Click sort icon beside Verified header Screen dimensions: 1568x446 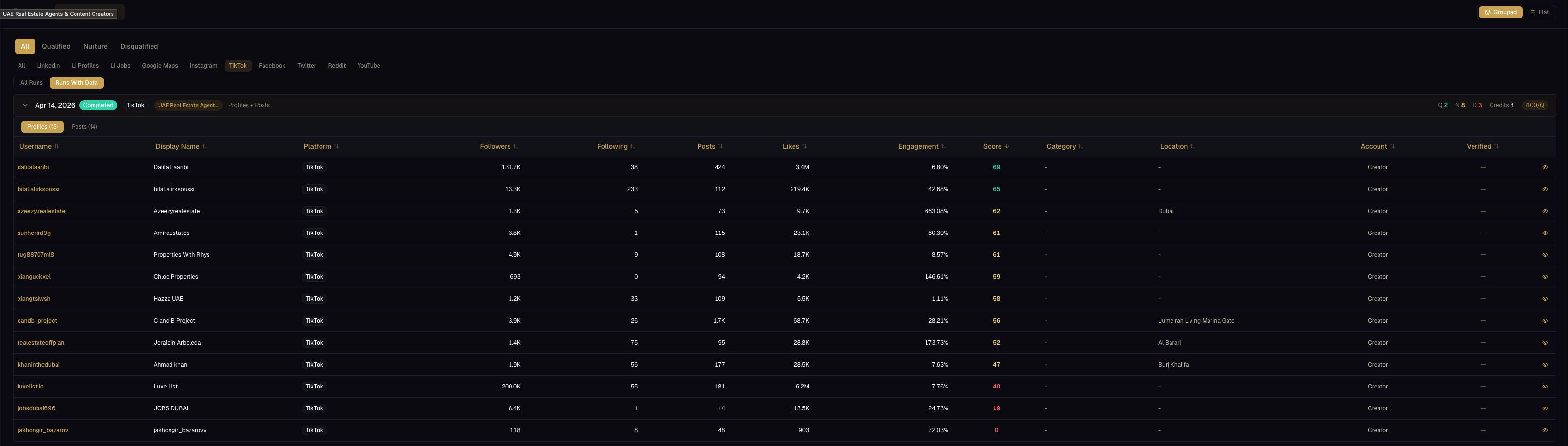pos(1496,146)
